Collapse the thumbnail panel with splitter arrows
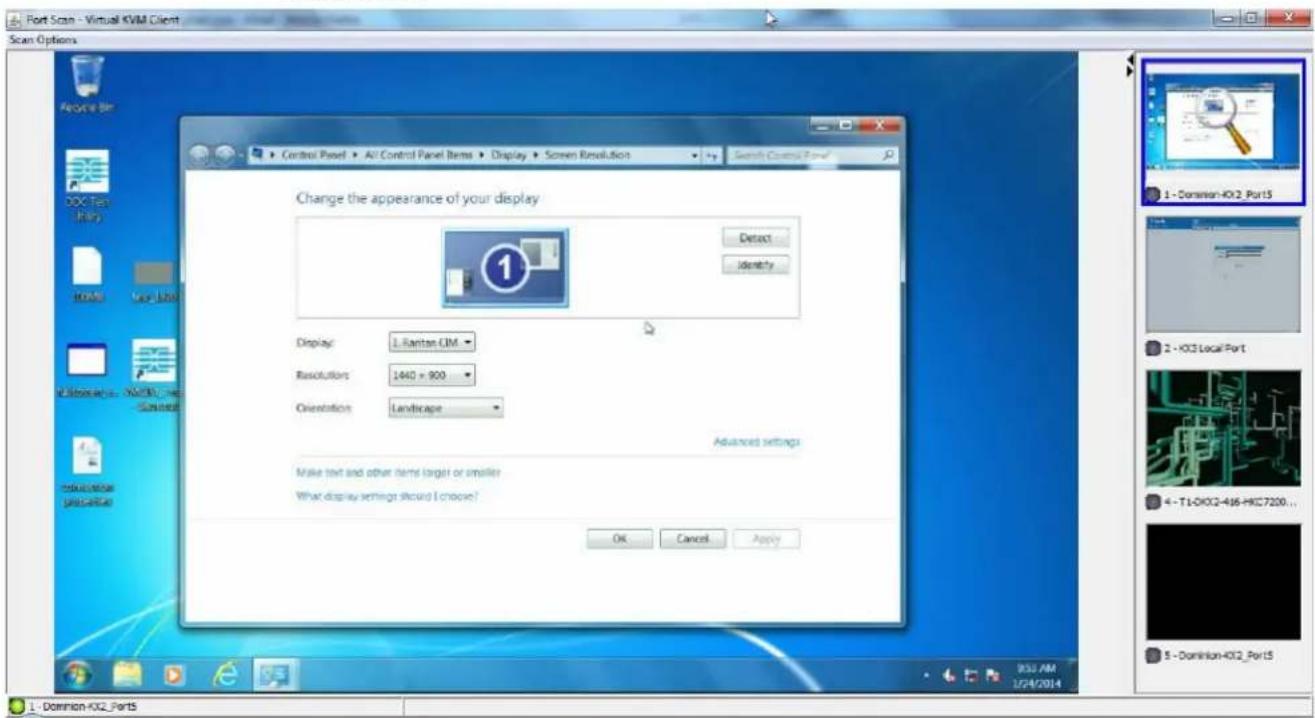Image resolution: width=1315 pixels, height=718 pixels. [x=1130, y=64]
